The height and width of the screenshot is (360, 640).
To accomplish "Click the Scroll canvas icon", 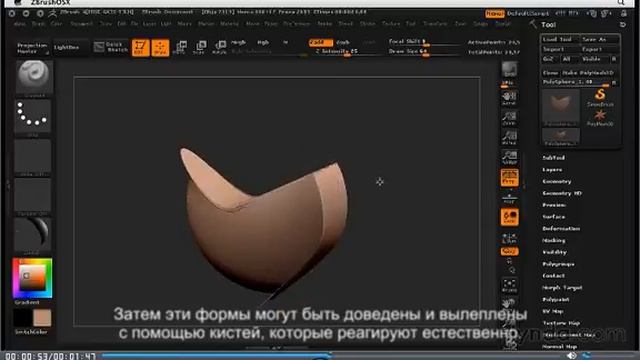I will click(x=509, y=99).
